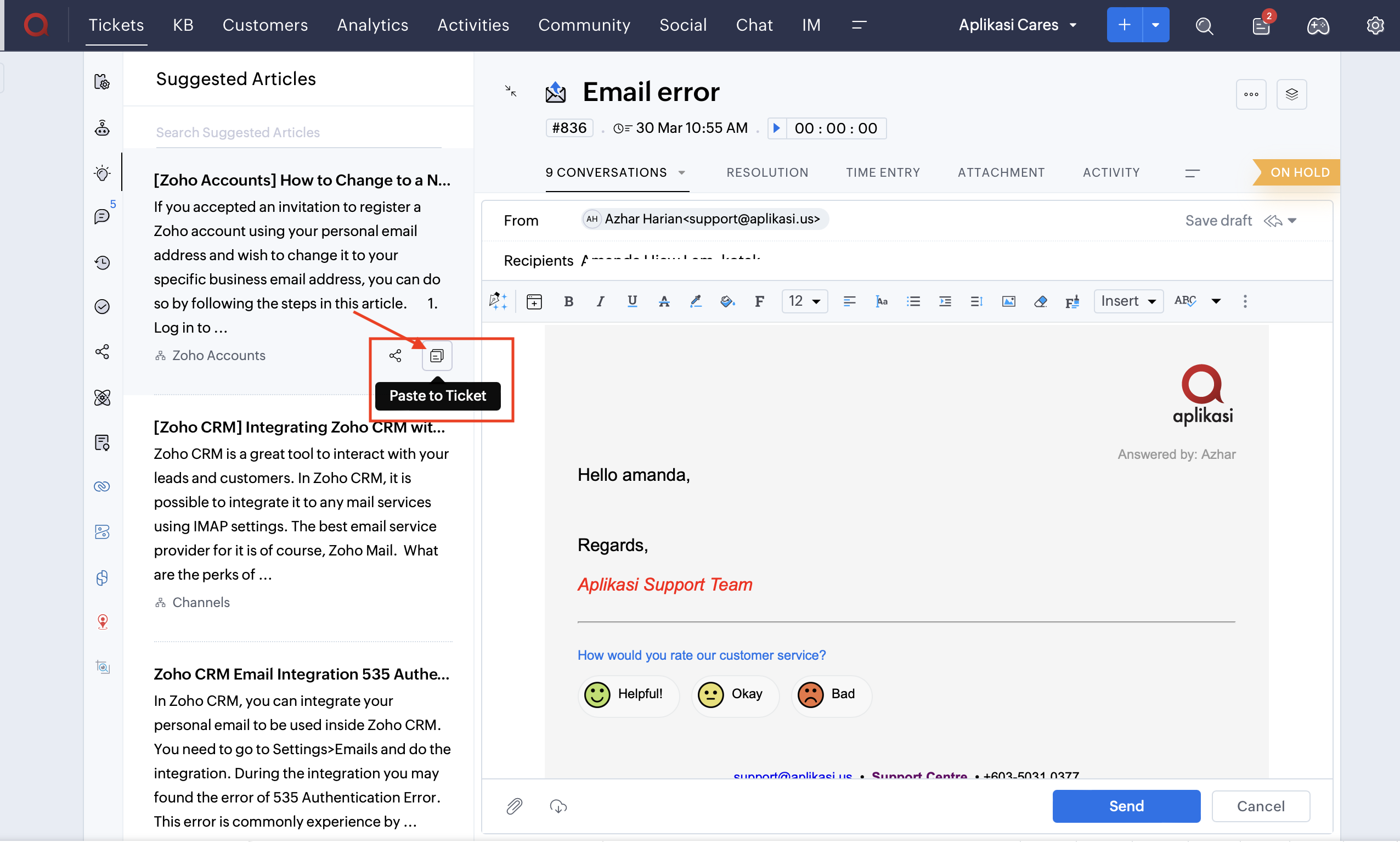The width and height of the screenshot is (1400, 842).
Task: Send the email reply
Action: [x=1126, y=806]
